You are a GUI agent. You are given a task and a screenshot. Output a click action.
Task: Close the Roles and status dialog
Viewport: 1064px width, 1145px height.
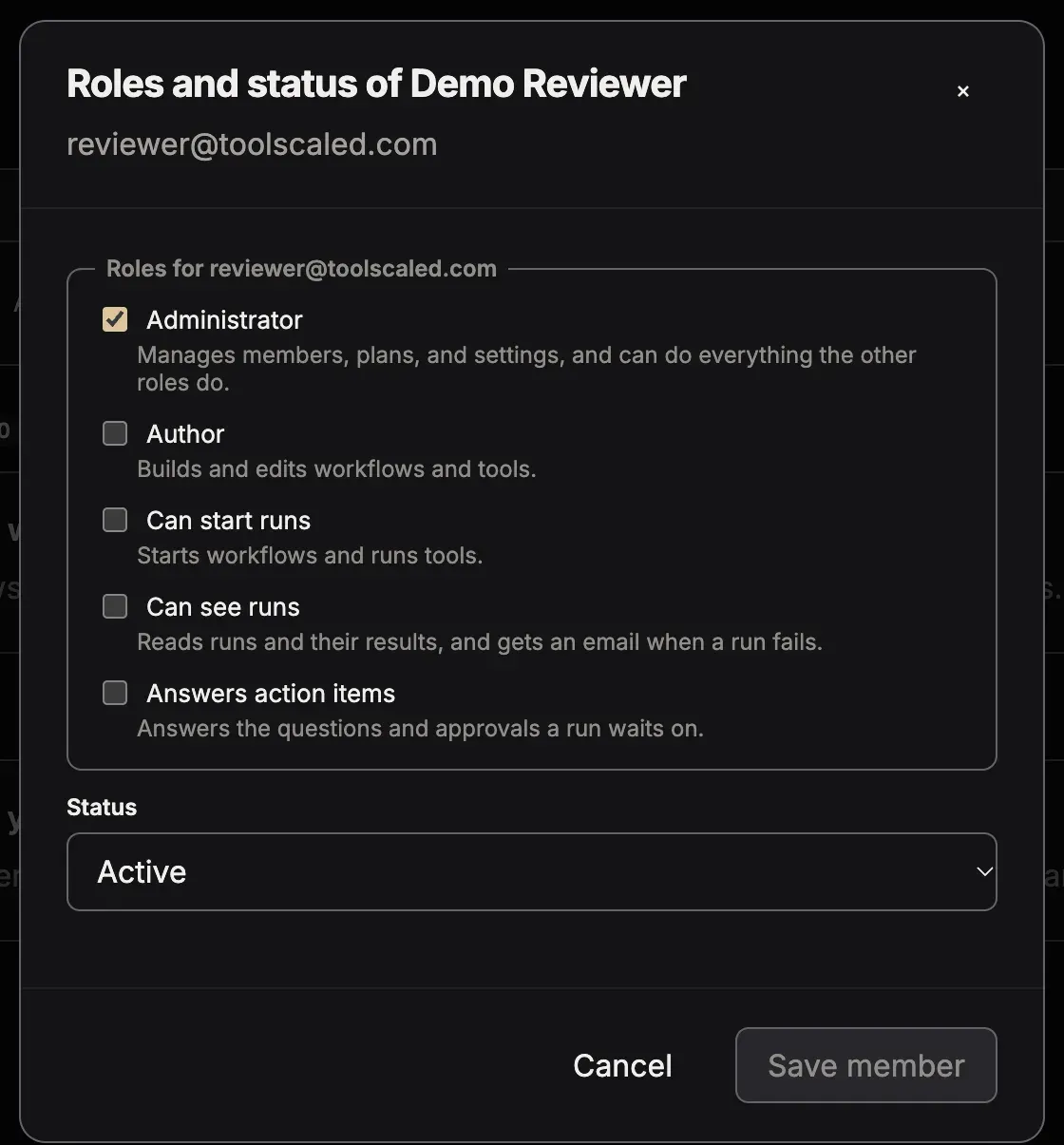(x=963, y=91)
